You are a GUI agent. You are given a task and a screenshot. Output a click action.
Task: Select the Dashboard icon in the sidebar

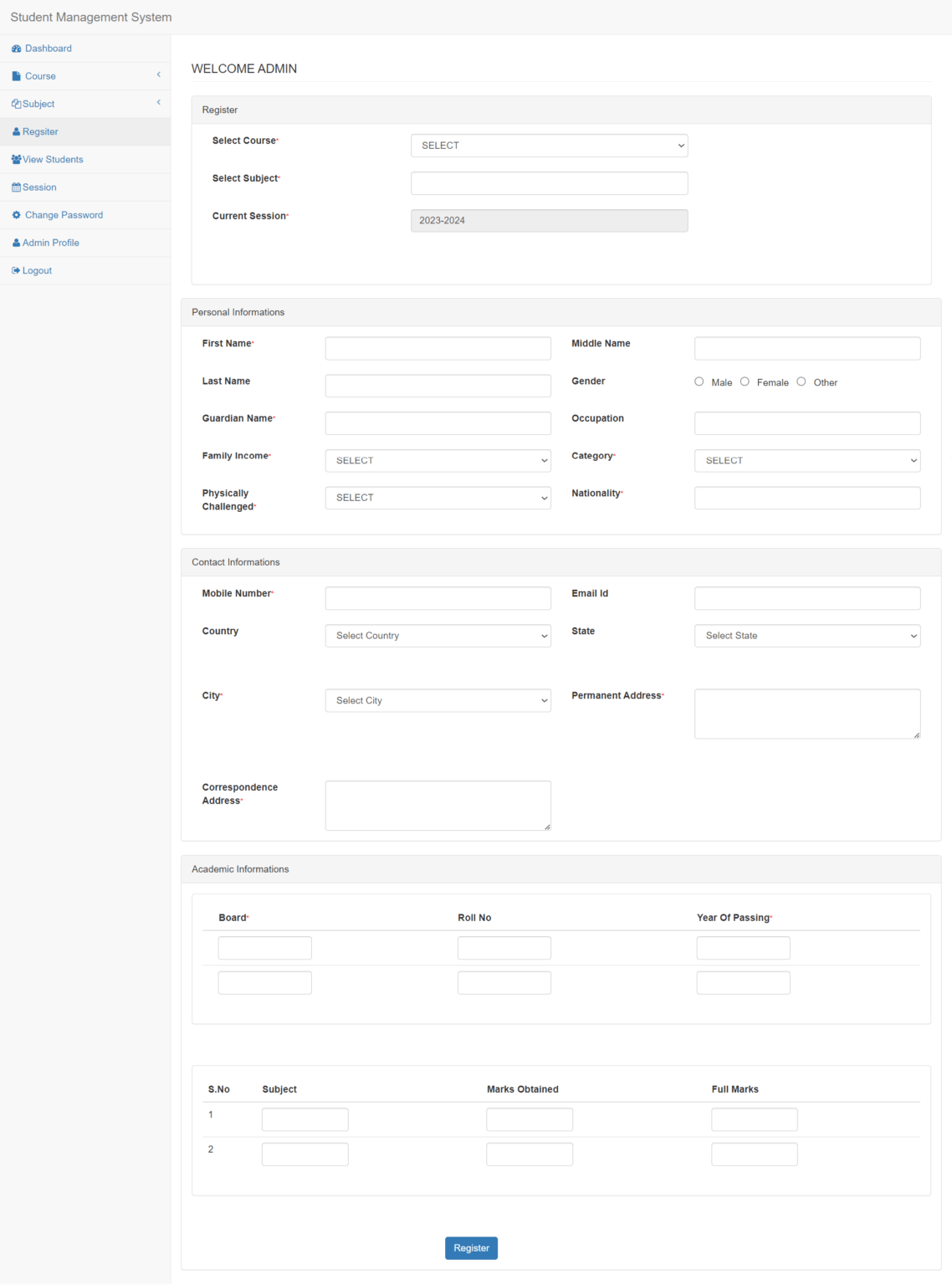click(16, 48)
